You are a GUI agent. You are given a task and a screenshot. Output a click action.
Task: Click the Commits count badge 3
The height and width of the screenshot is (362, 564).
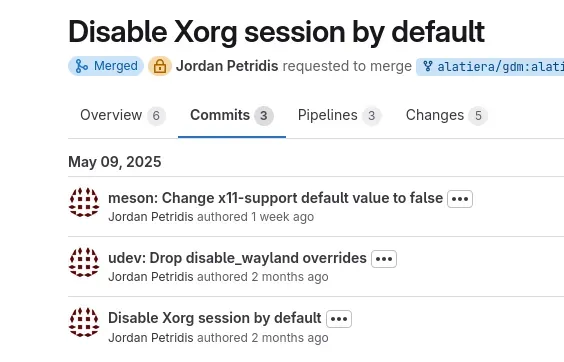[x=264, y=116]
